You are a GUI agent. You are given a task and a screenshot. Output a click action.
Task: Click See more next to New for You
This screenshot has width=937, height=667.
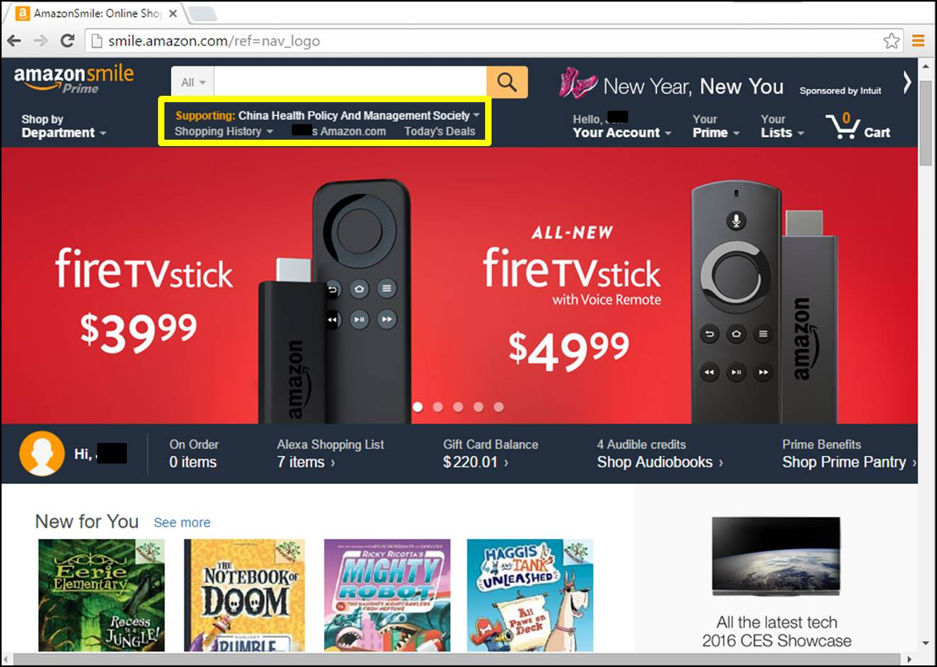pos(182,522)
